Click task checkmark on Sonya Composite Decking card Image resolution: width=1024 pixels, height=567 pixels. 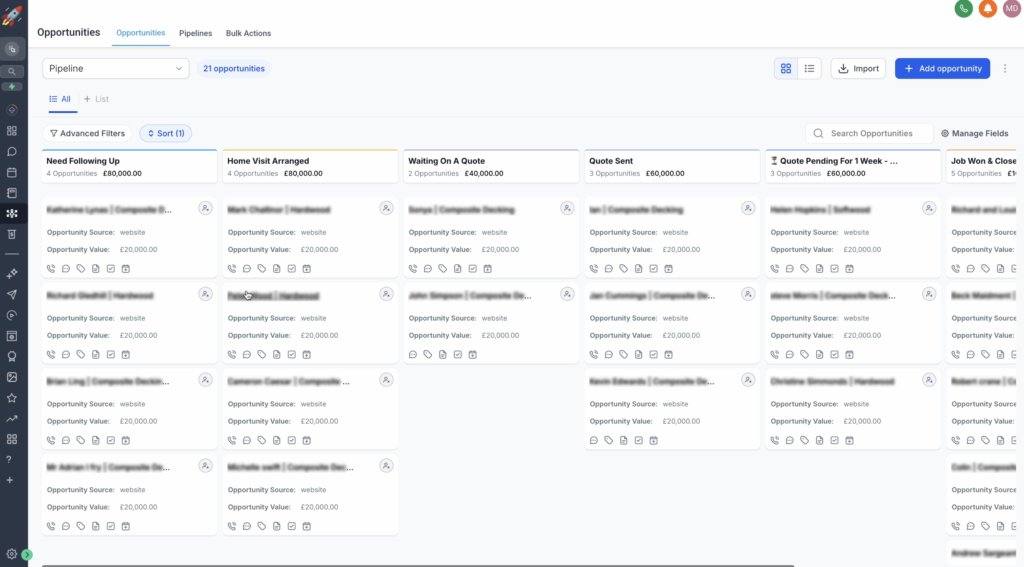coord(473,268)
